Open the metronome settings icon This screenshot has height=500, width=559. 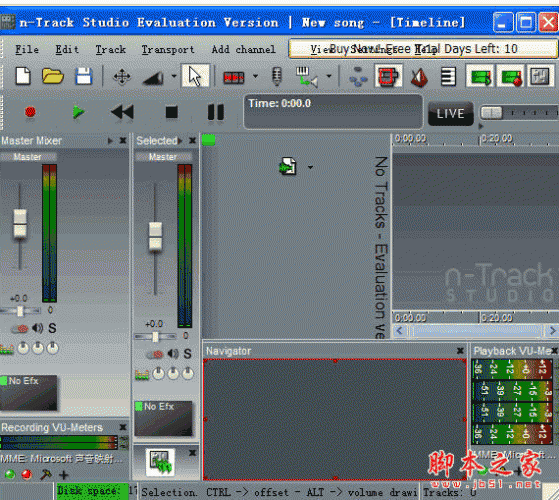pos(419,77)
